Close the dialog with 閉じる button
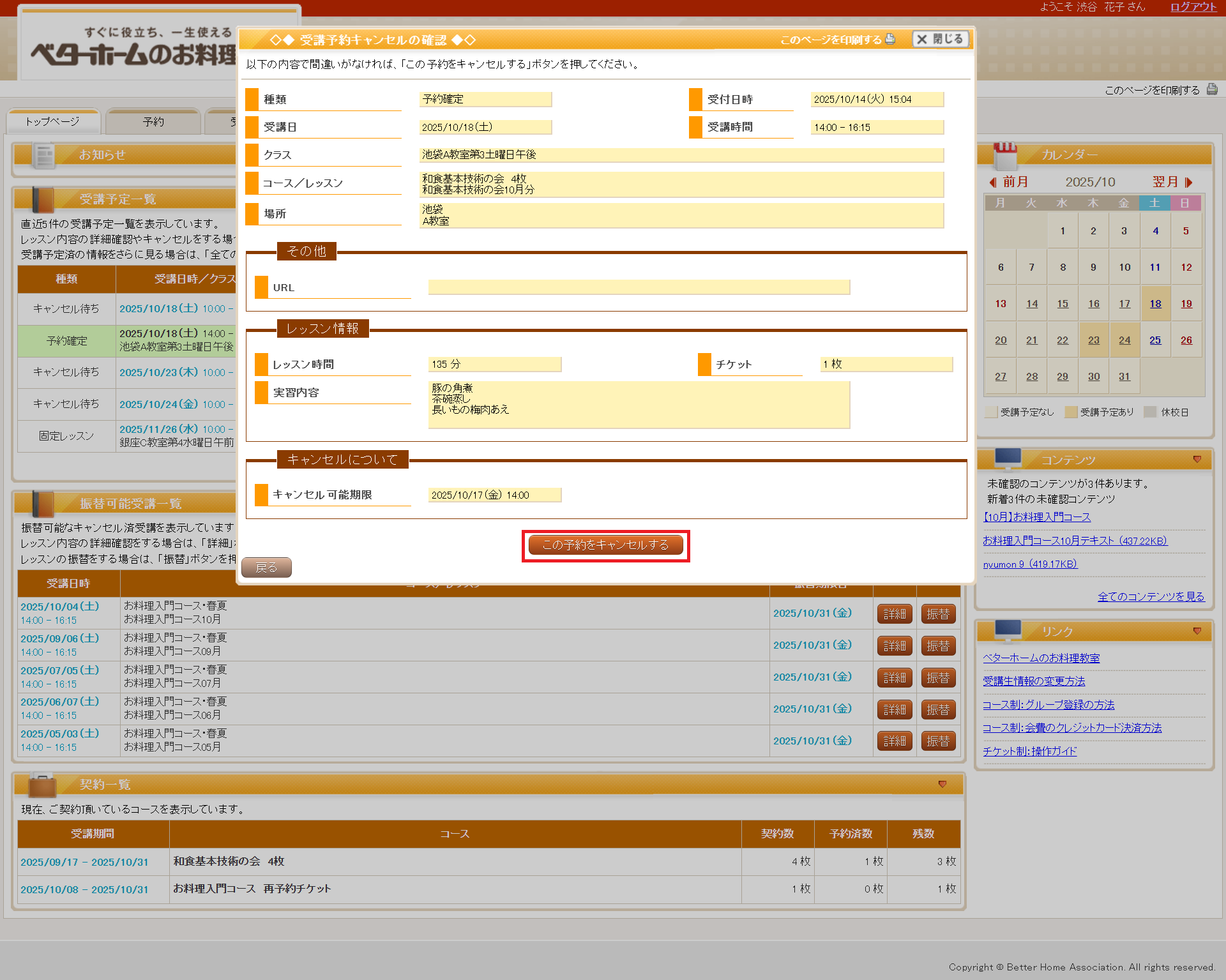The width and height of the screenshot is (1226, 980). coord(940,39)
